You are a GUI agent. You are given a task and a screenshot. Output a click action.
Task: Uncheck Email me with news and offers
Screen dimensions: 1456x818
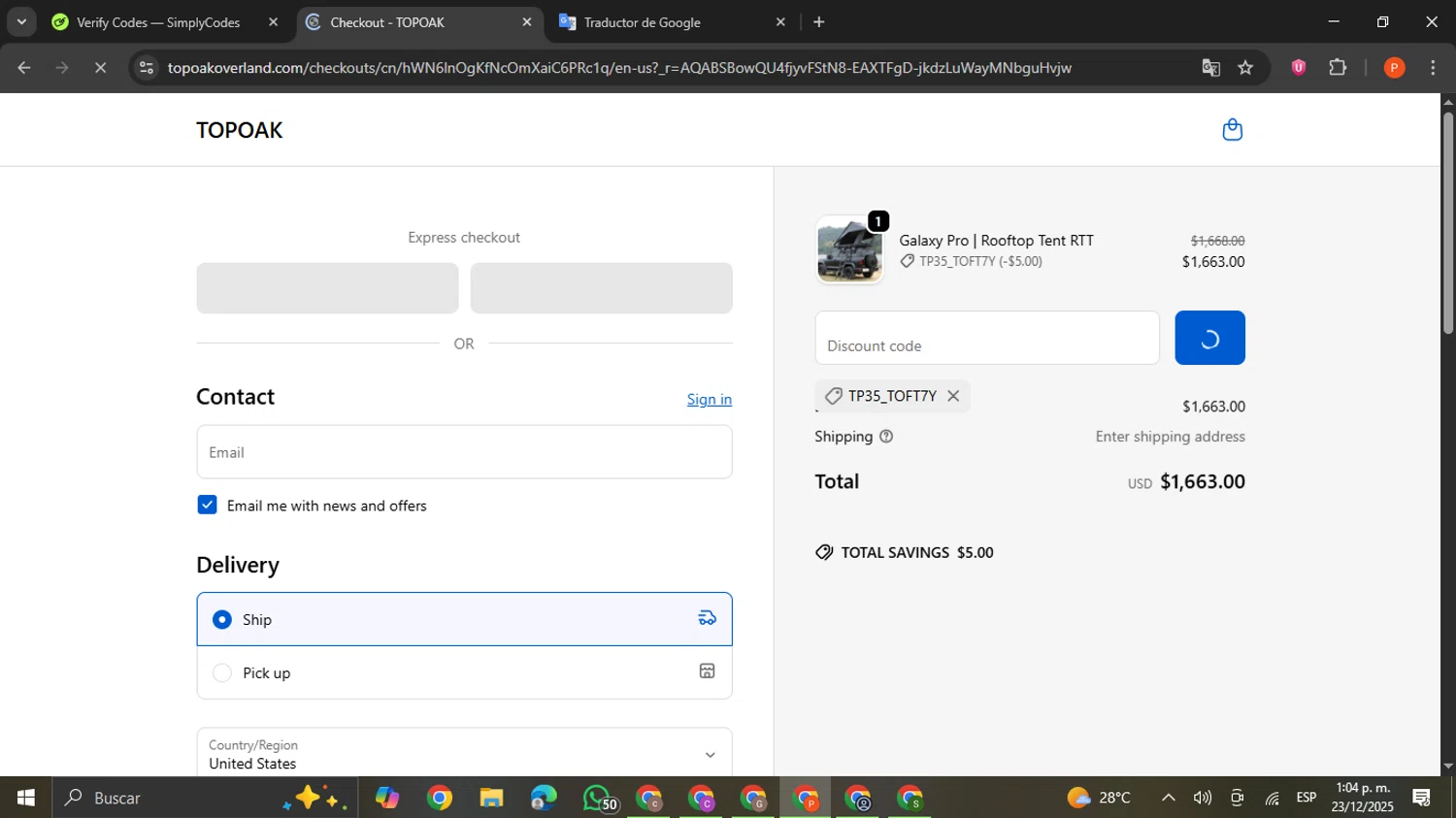(207, 505)
